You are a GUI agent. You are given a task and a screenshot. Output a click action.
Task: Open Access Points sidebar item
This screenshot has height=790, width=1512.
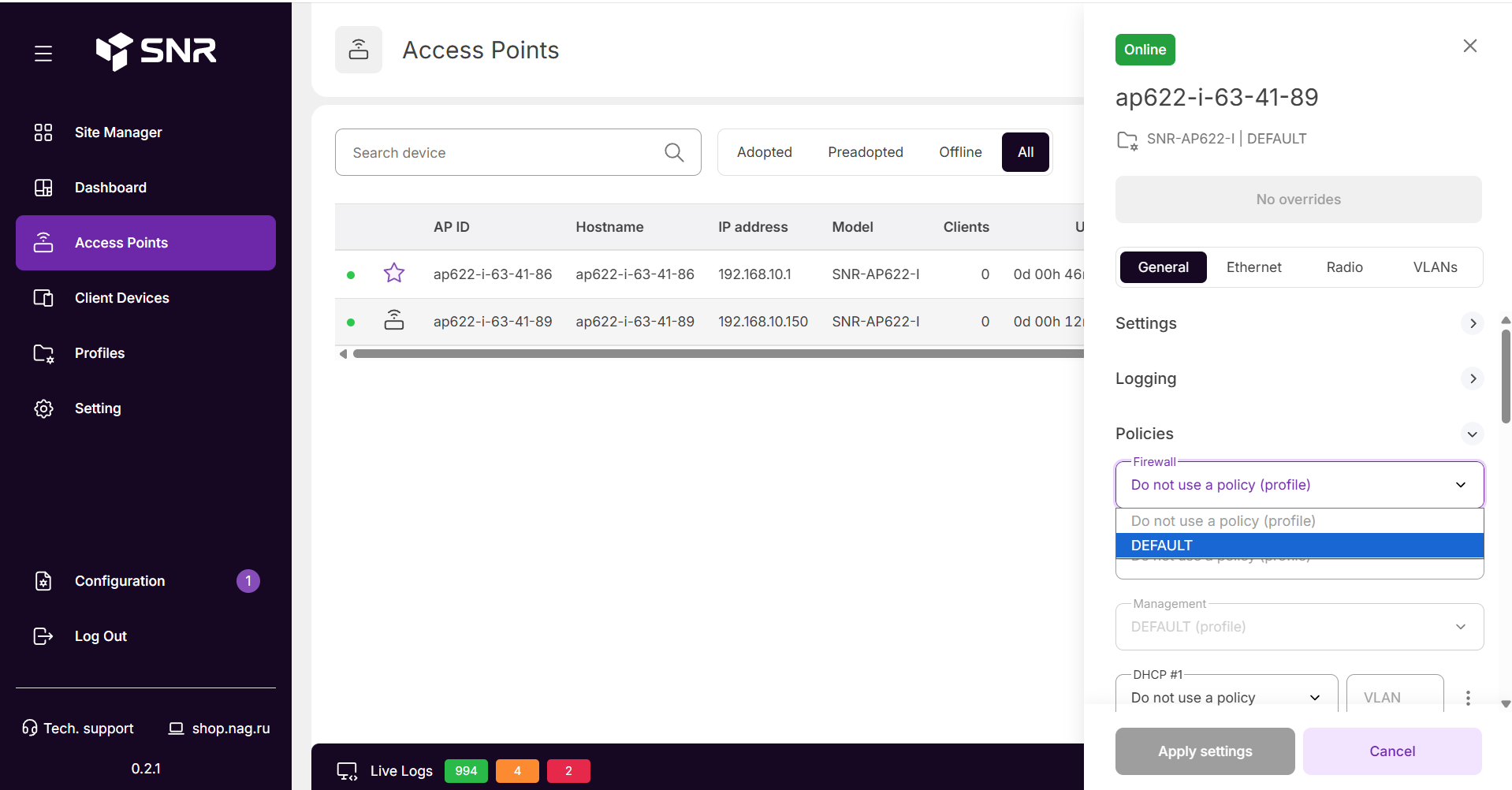pos(146,243)
